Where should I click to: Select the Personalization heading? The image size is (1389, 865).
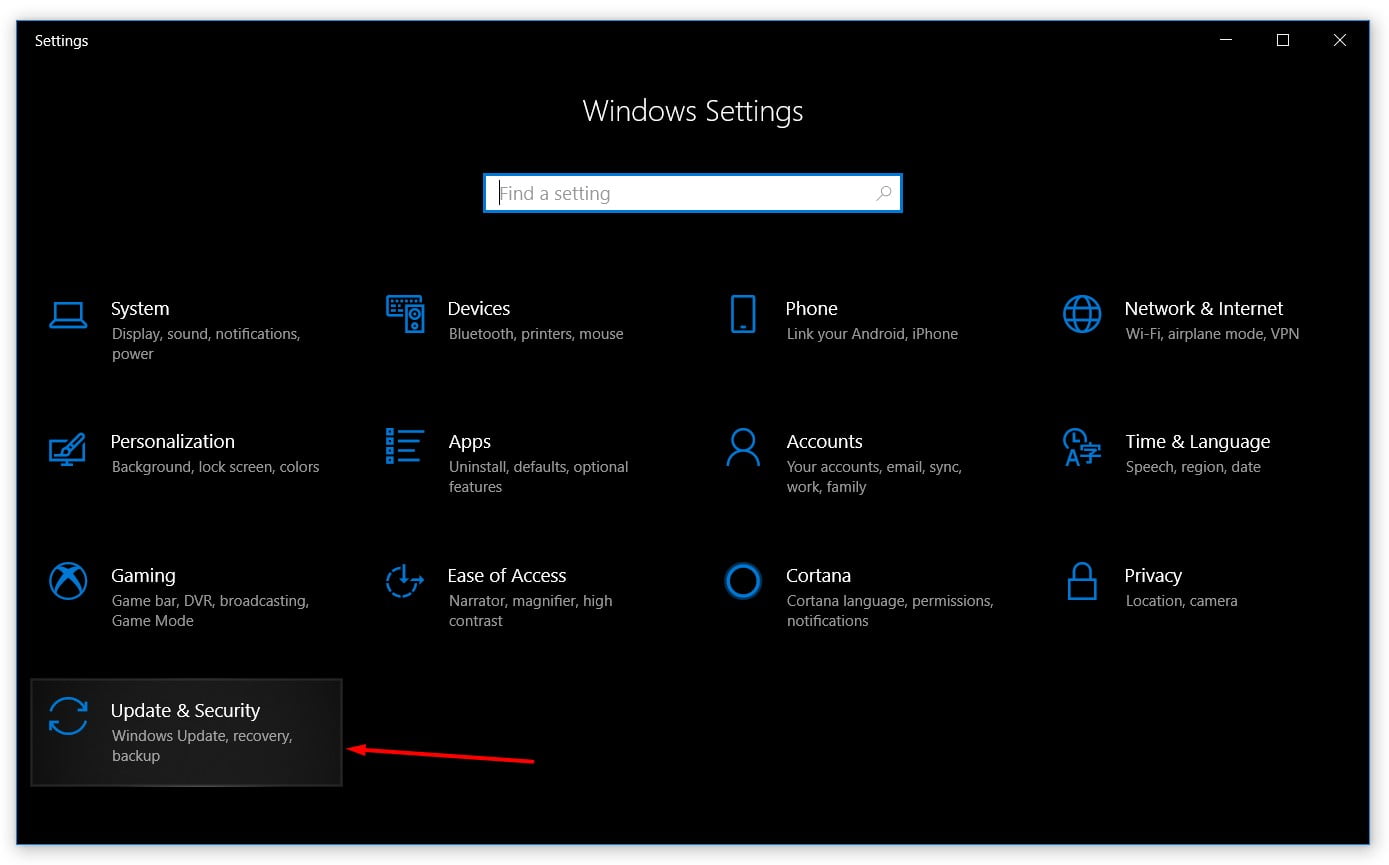click(173, 441)
